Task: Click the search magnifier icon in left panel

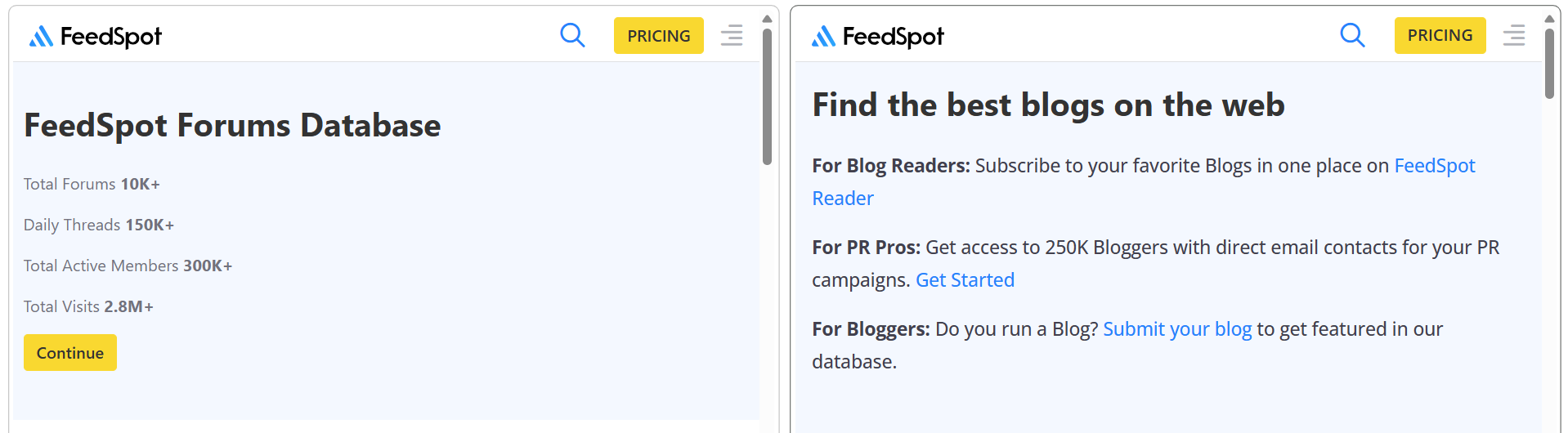Action: pos(572,35)
